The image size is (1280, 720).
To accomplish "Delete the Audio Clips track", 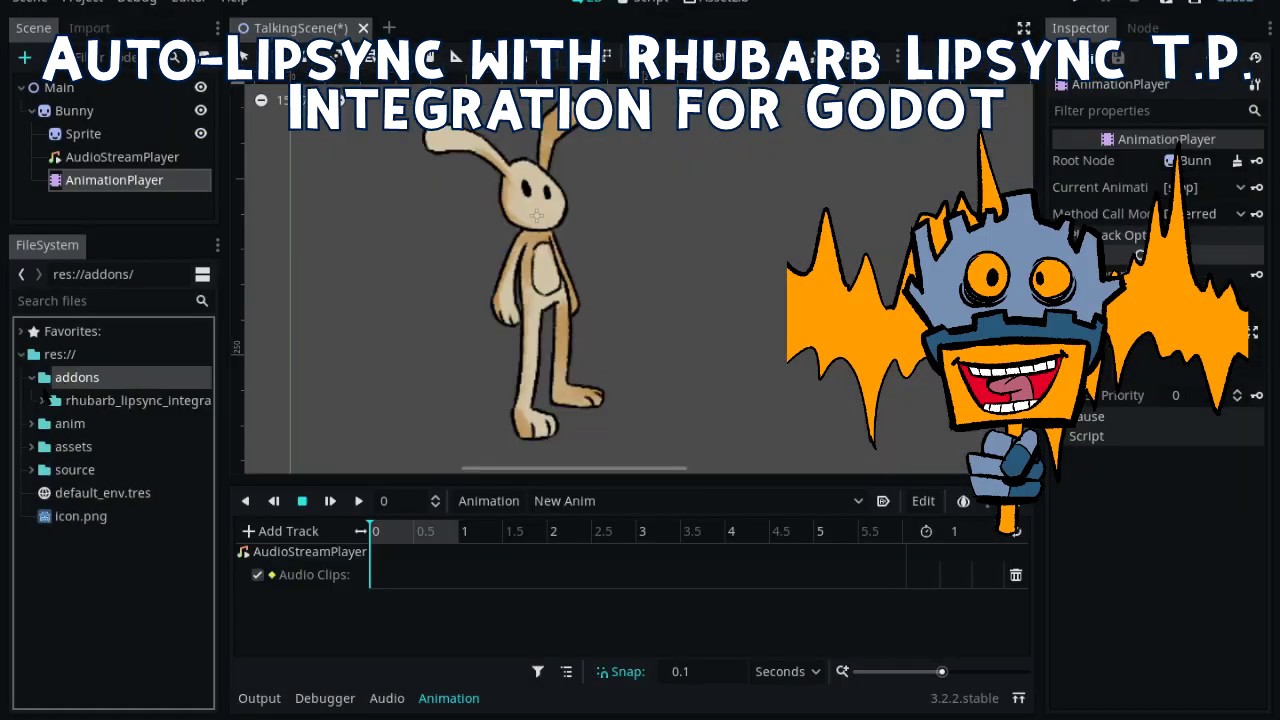I will coord(1015,575).
